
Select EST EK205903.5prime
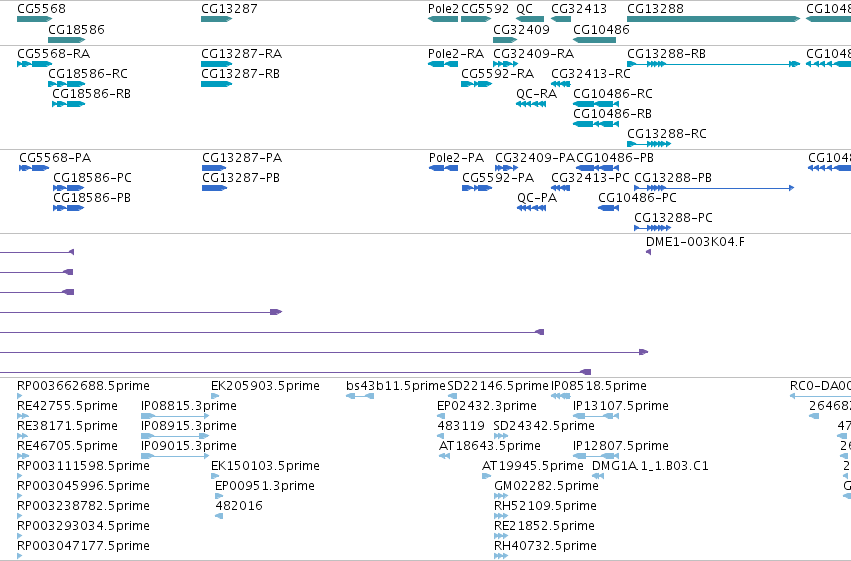coord(265,386)
